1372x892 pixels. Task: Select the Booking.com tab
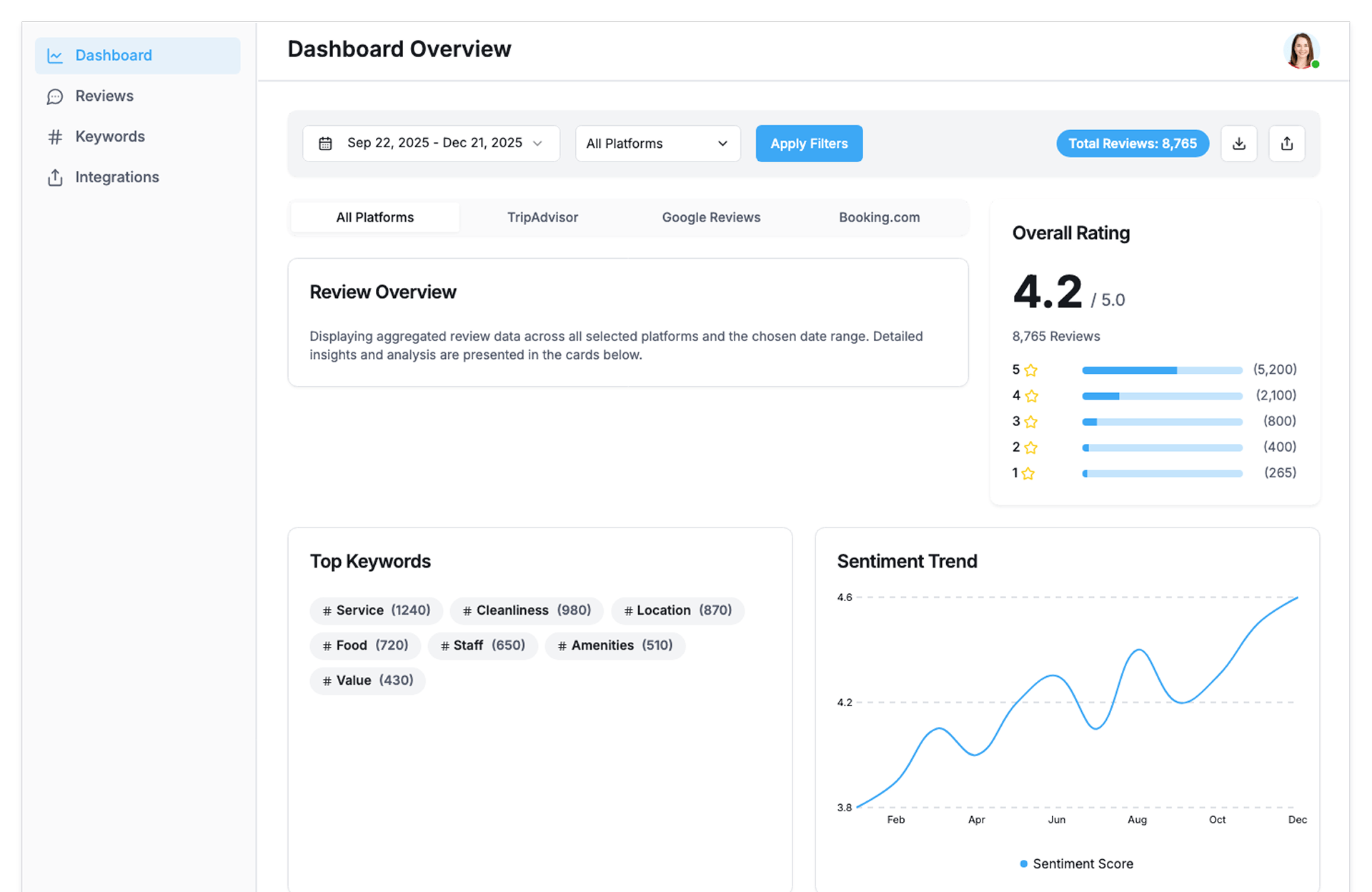point(879,217)
